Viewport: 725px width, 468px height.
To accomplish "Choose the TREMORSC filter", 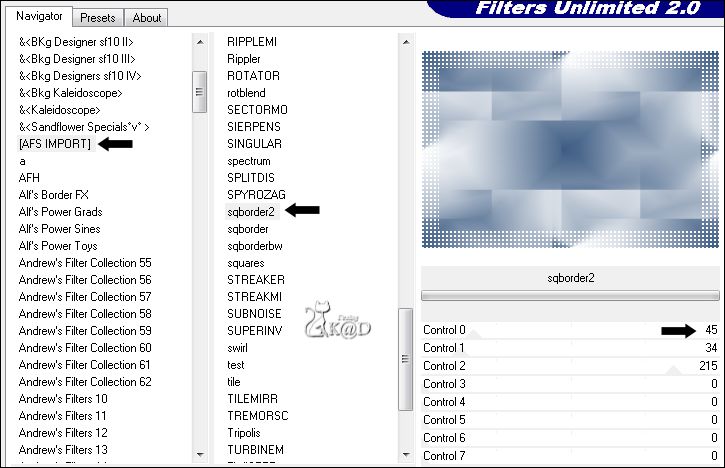I will (258, 416).
